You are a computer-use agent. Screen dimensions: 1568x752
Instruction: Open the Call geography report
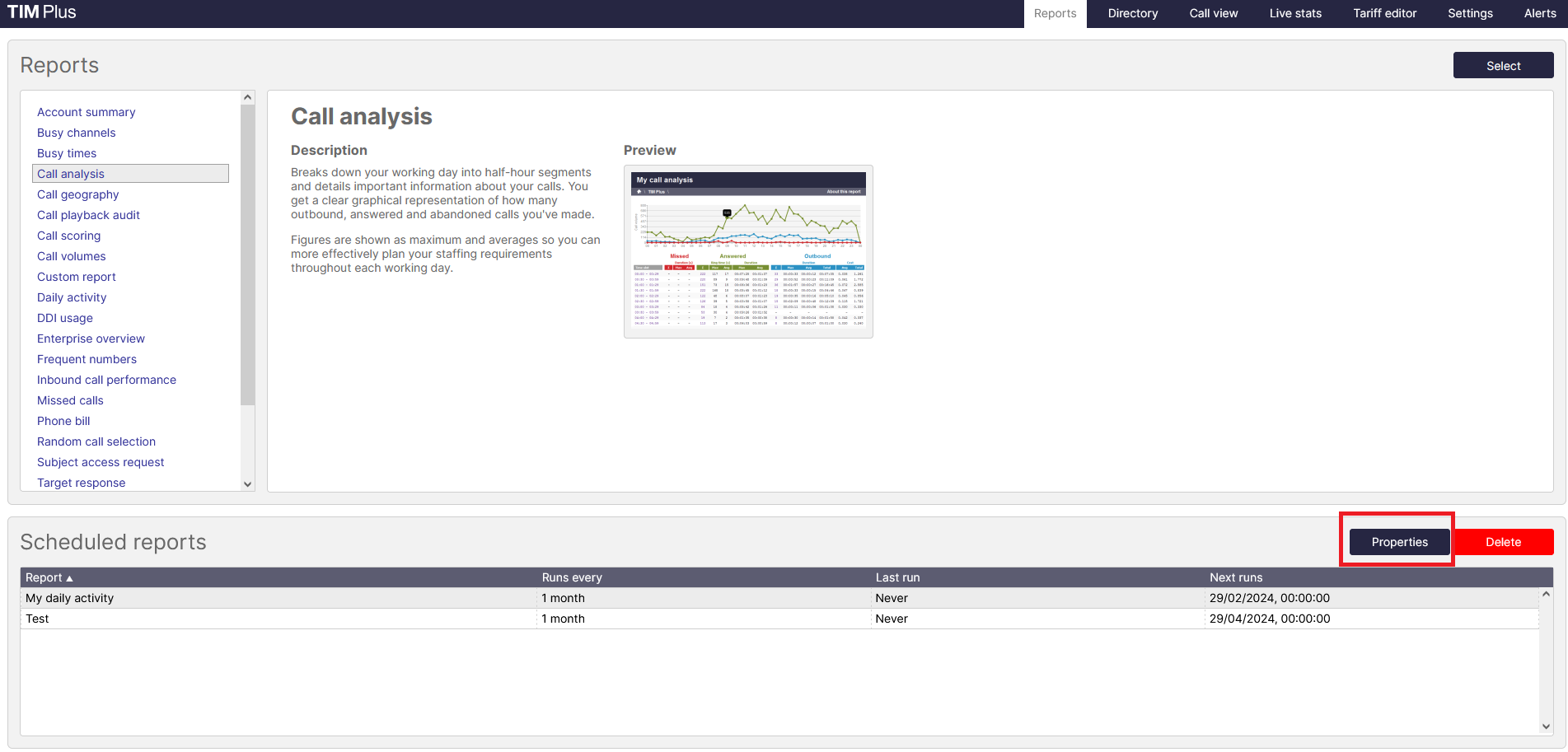point(77,194)
